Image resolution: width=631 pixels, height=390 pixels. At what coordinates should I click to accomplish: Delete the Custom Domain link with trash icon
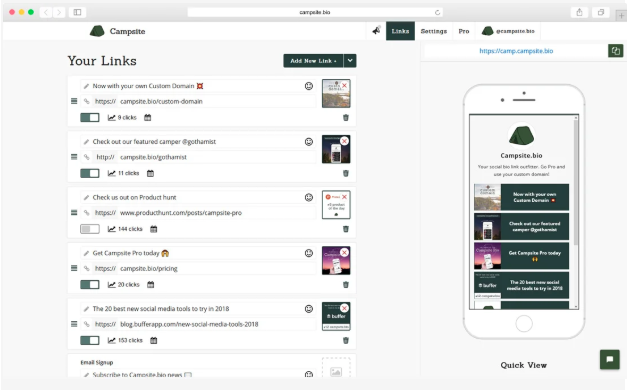coord(346,118)
